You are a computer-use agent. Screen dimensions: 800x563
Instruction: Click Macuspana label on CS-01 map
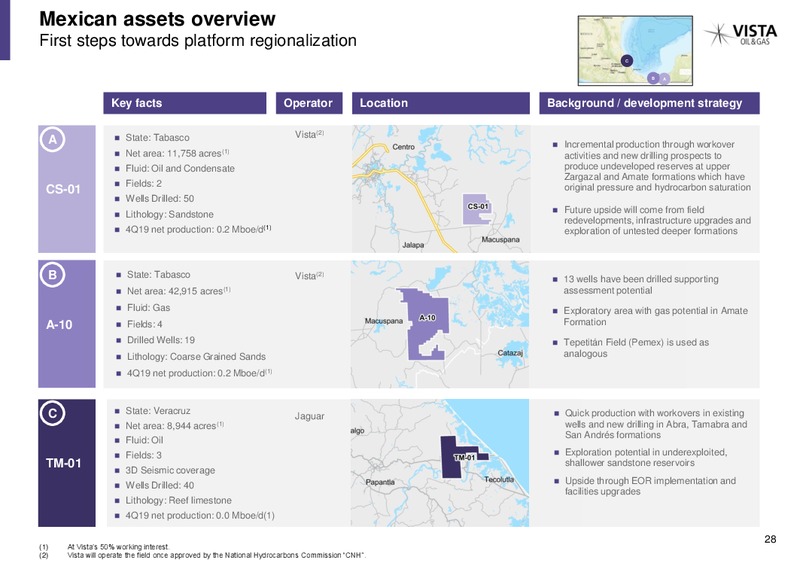(x=501, y=239)
